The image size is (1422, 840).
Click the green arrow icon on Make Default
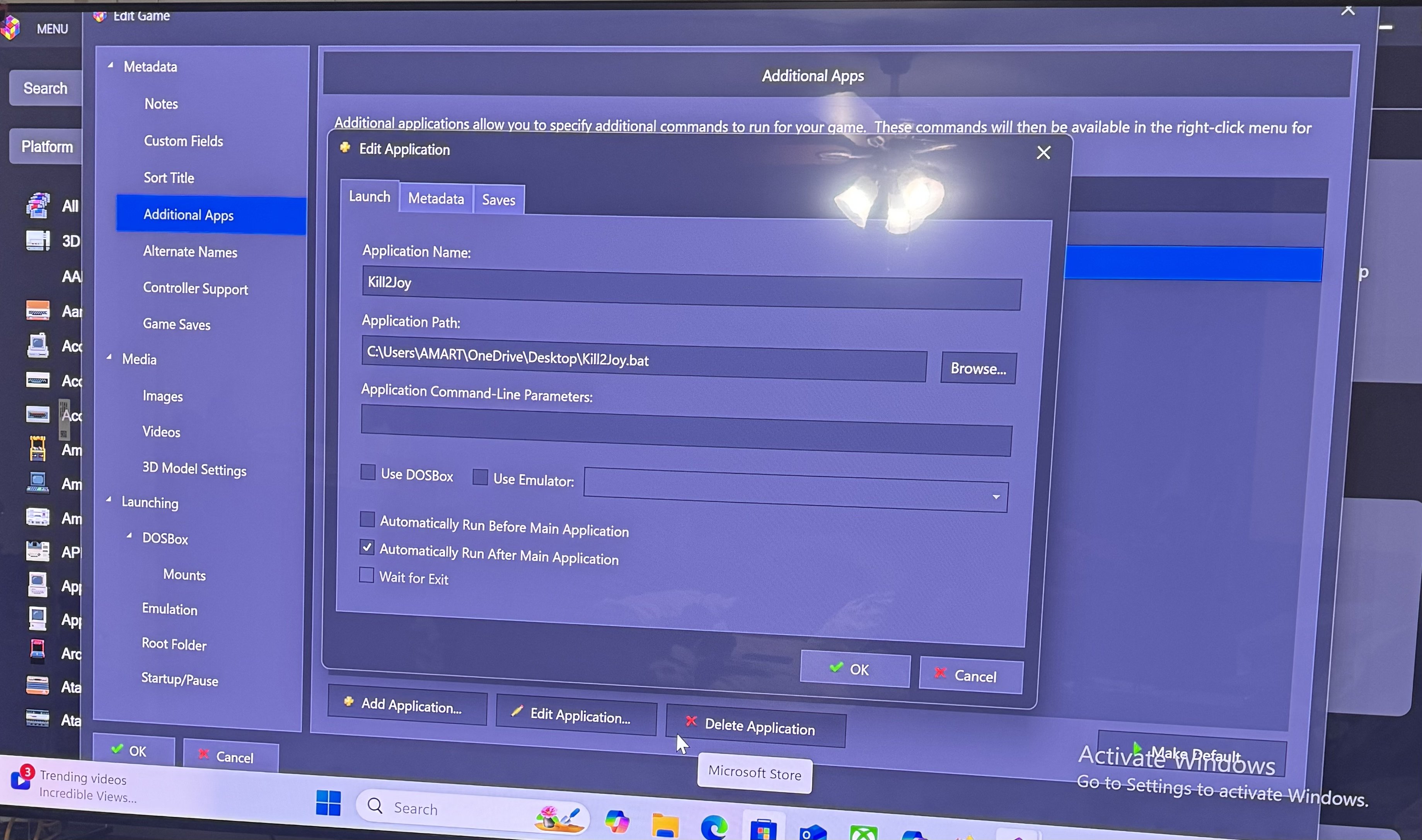click(x=1138, y=749)
